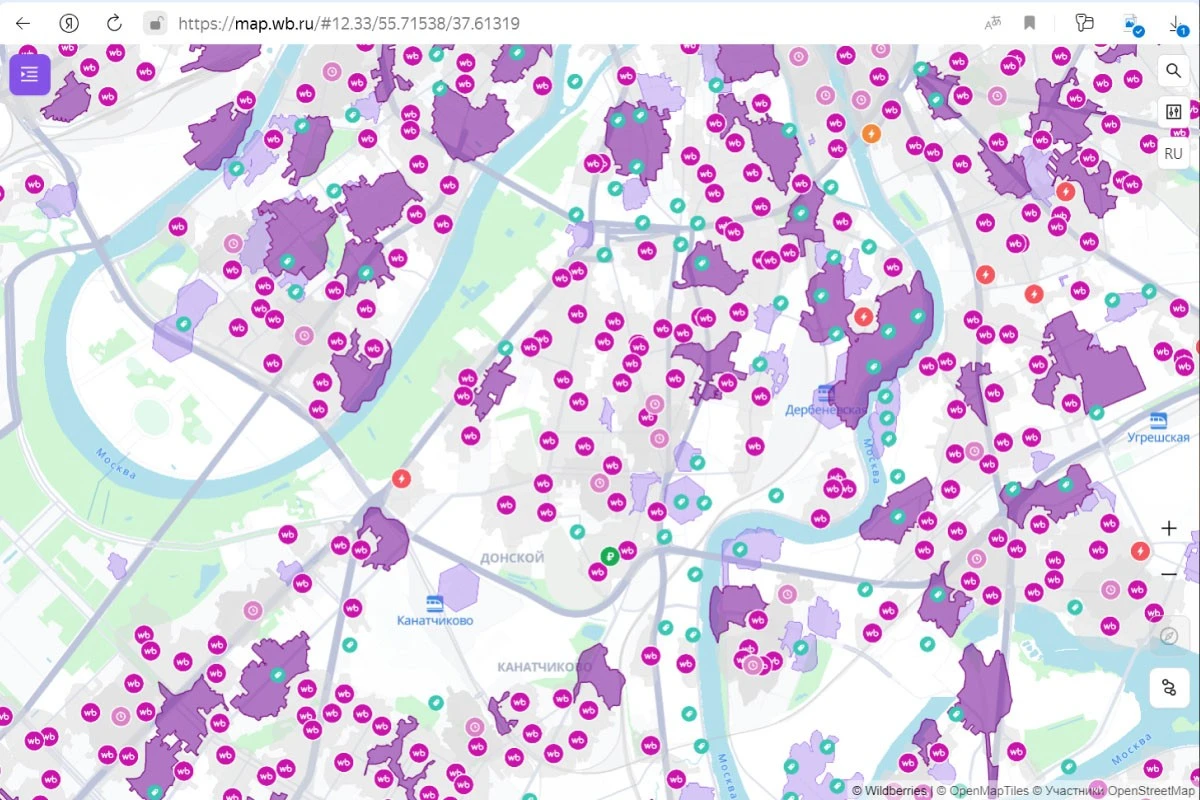Zoom in with the plus button
The image size is (1200, 800).
[1169, 528]
